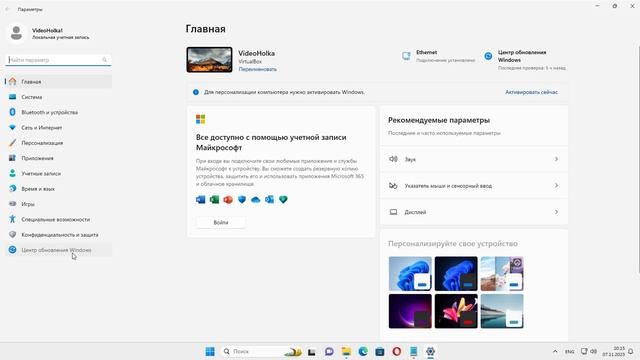Open Звук recommended setting

[474, 159]
